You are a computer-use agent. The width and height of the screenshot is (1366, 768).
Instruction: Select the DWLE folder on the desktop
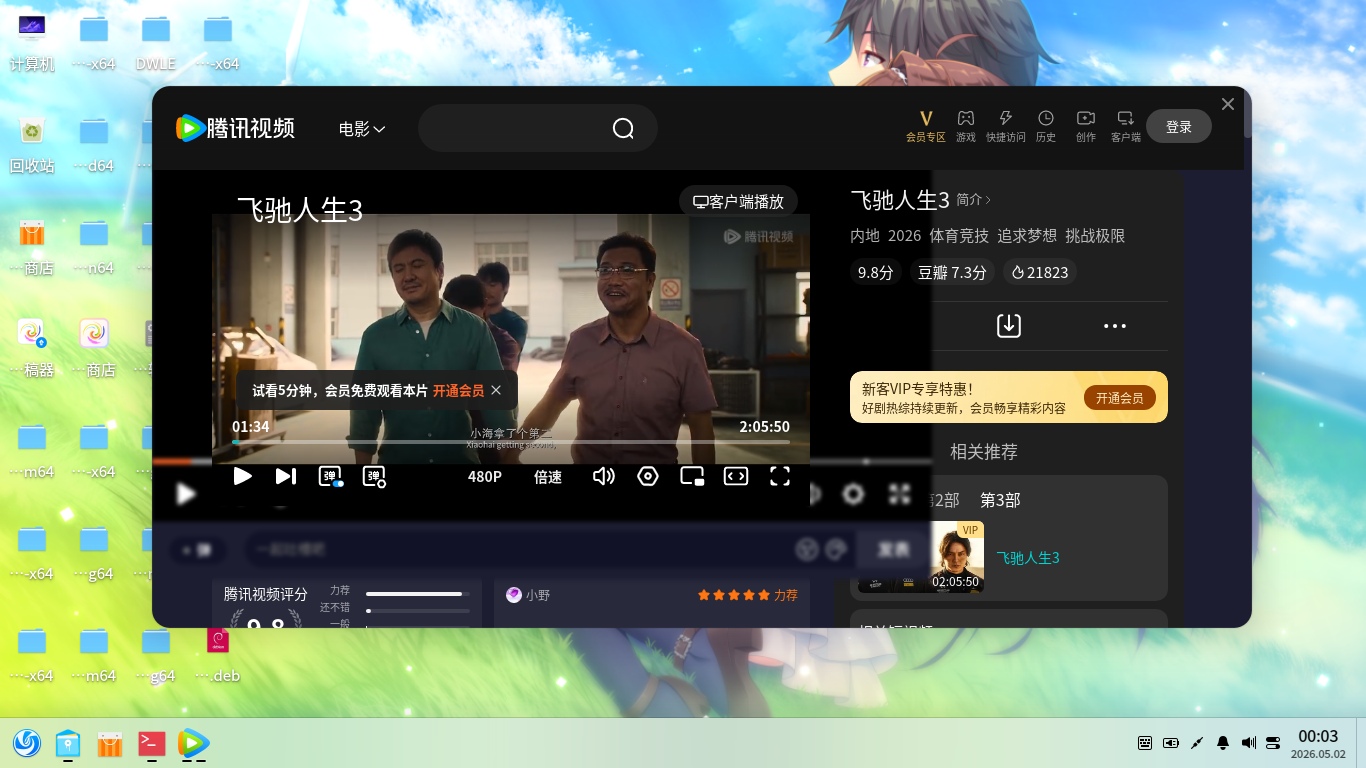[x=156, y=42]
